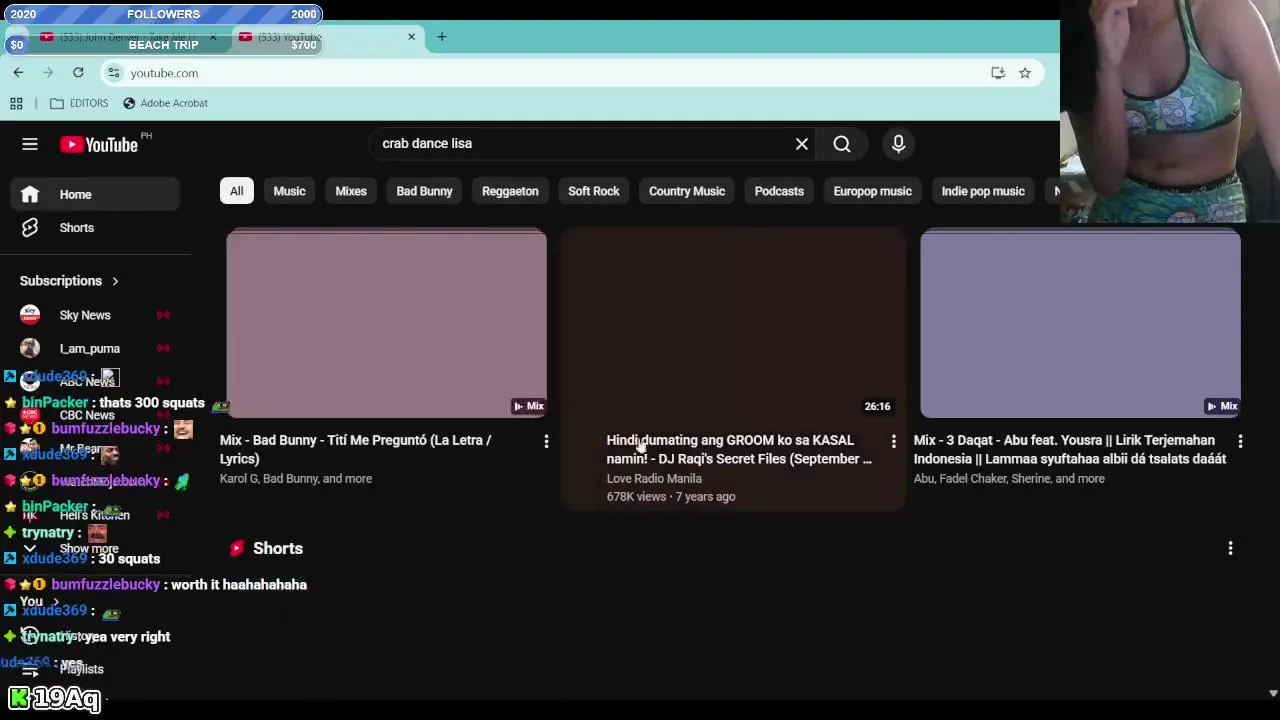Click the '678K views · 7 years ago' text
The image size is (1280, 720).
671,497
